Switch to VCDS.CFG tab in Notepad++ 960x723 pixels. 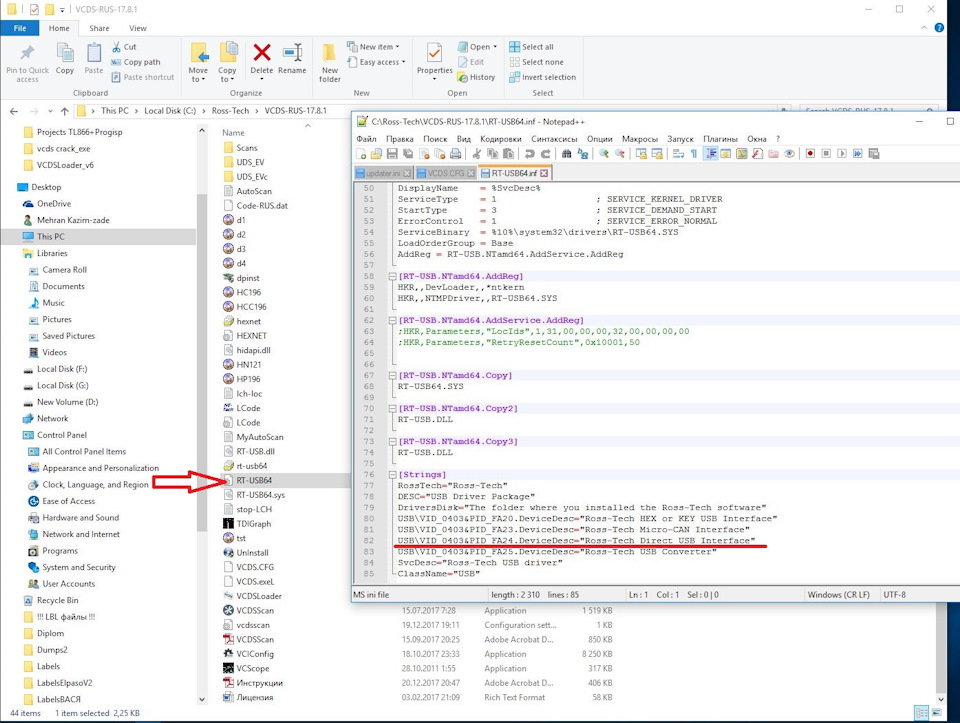tap(446, 173)
